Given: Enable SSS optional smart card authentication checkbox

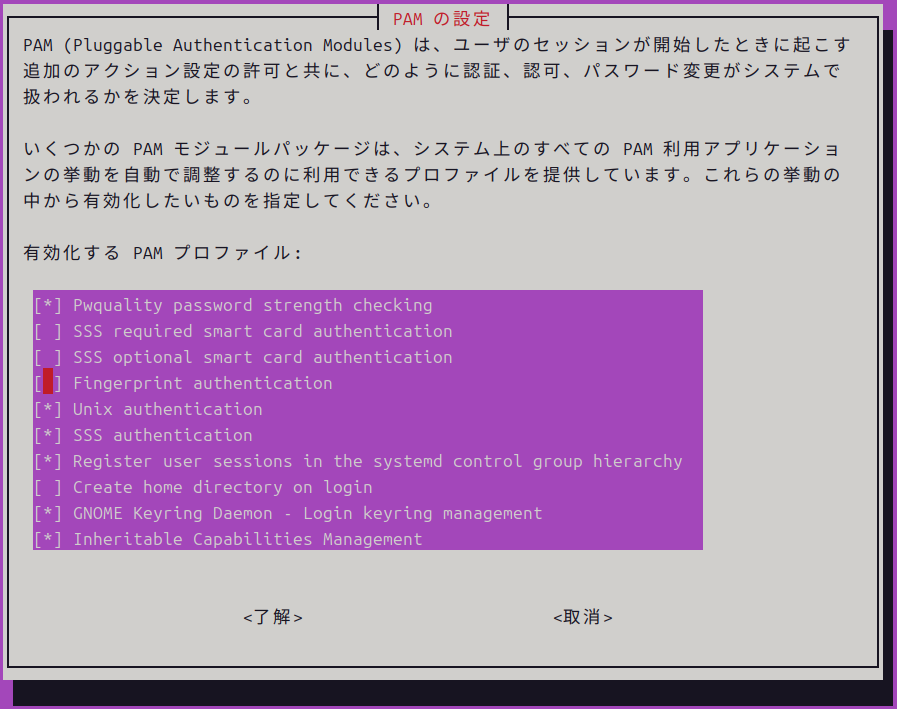Looking at the screenshot, I should (48, 357).
